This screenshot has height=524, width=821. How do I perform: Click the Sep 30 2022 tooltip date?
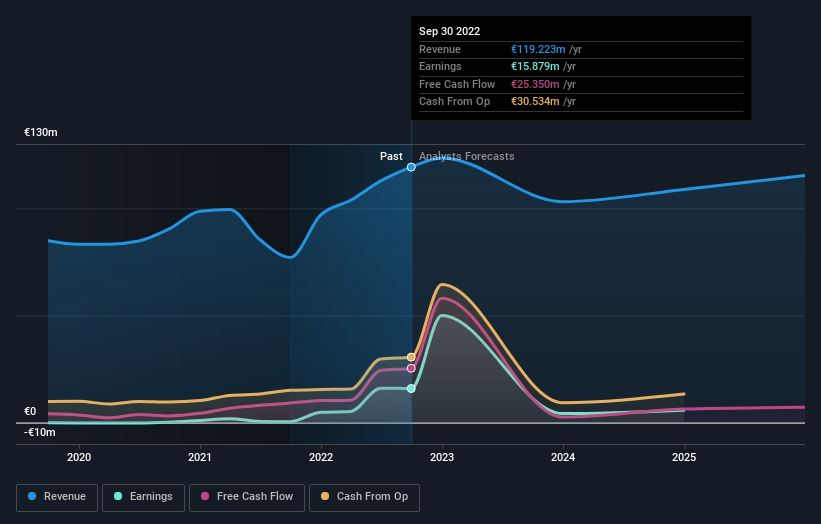coord(449,31)
